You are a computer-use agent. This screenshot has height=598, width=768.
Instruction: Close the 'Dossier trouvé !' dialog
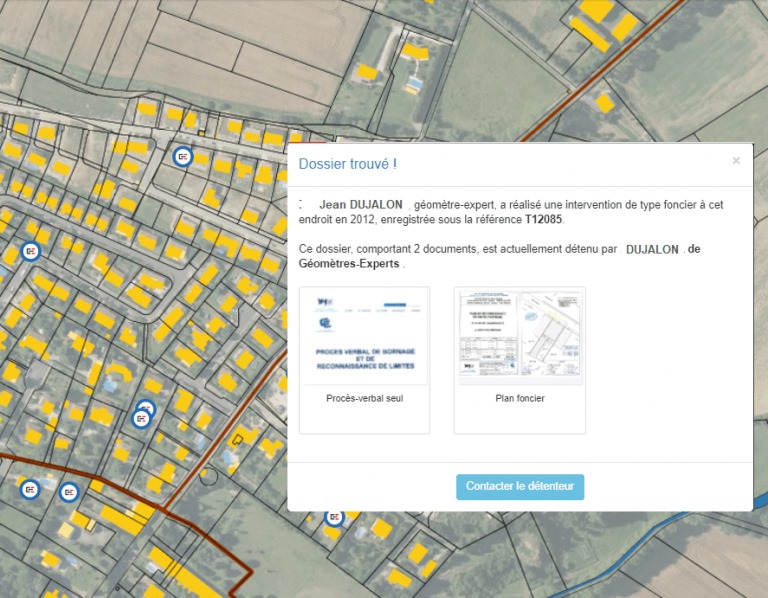736,160
